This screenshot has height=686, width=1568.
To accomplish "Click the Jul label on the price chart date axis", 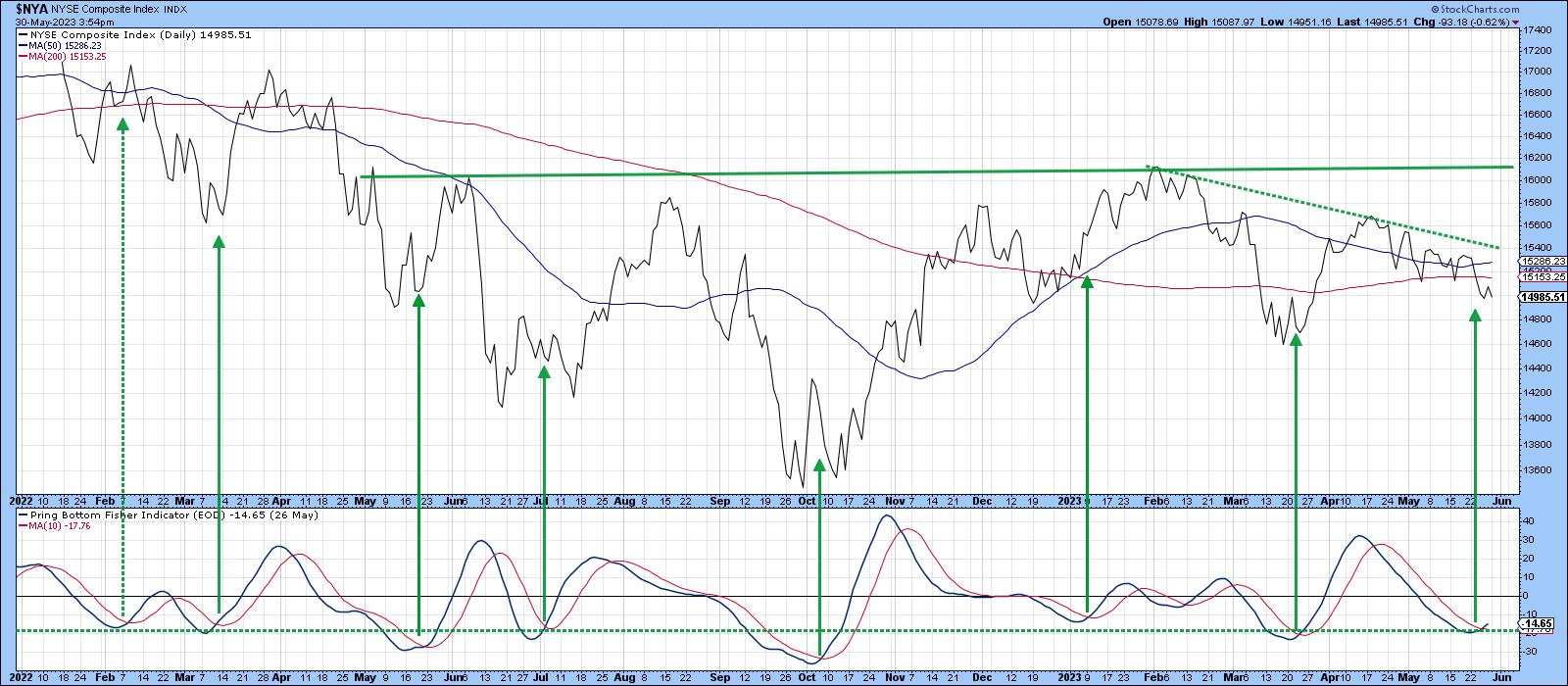I will click(x=541, y=500).
